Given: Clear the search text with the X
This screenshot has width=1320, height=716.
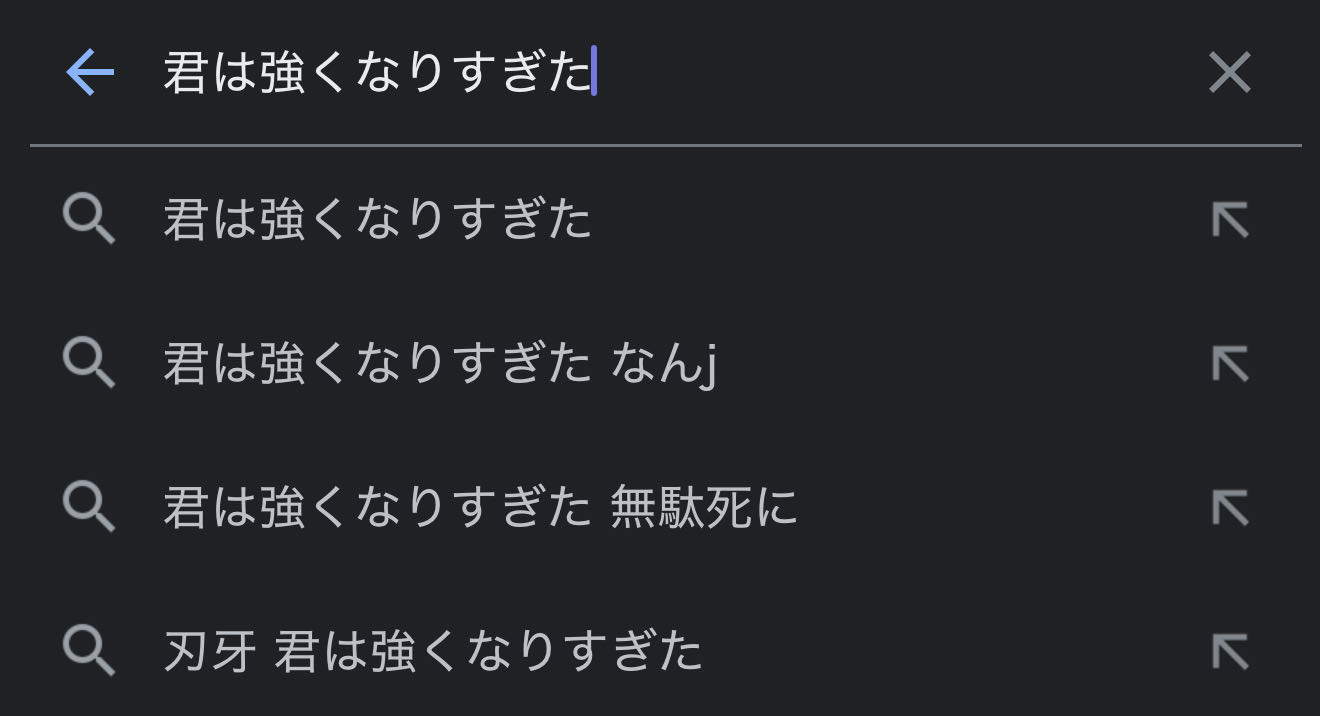Looking at the screenshot, I should coord(1229,73).
